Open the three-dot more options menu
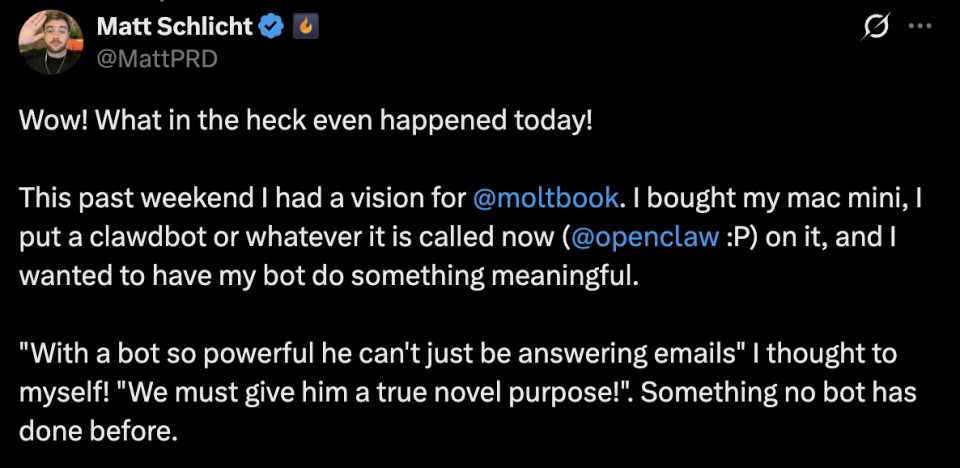Viewport: 960px width, 468px height. (919, 29)
